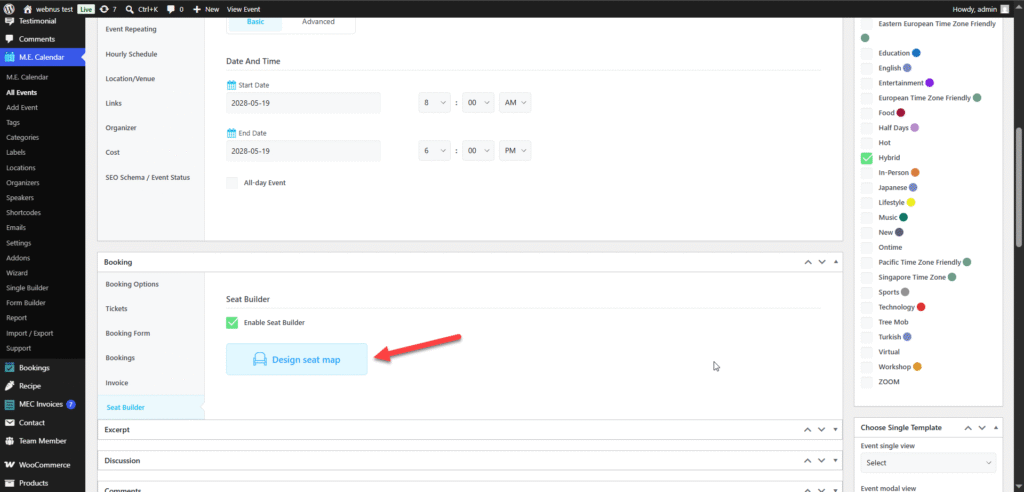1024x492 pixels.
Task: Open the end time PM dropdown
Action: coord(515,151)
